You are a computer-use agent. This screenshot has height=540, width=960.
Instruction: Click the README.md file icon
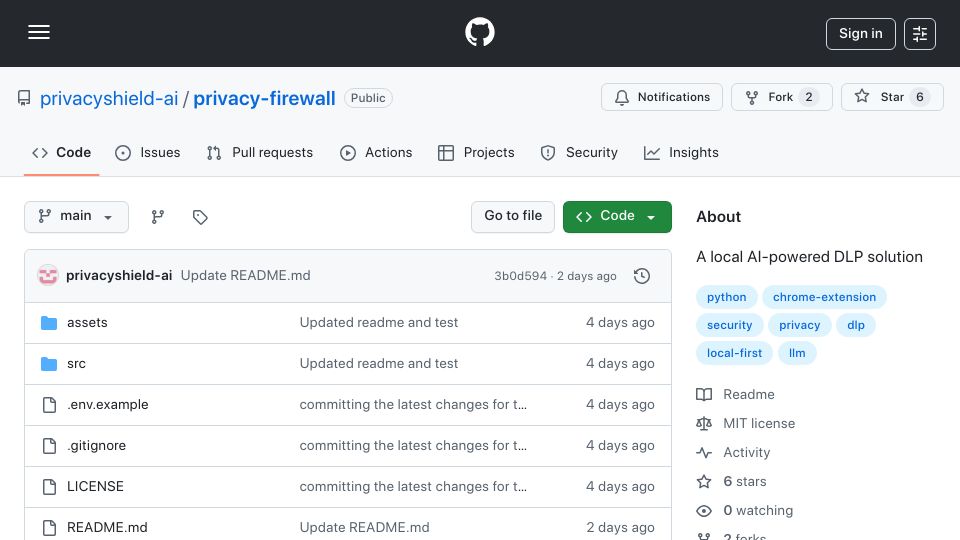[49, 528]
